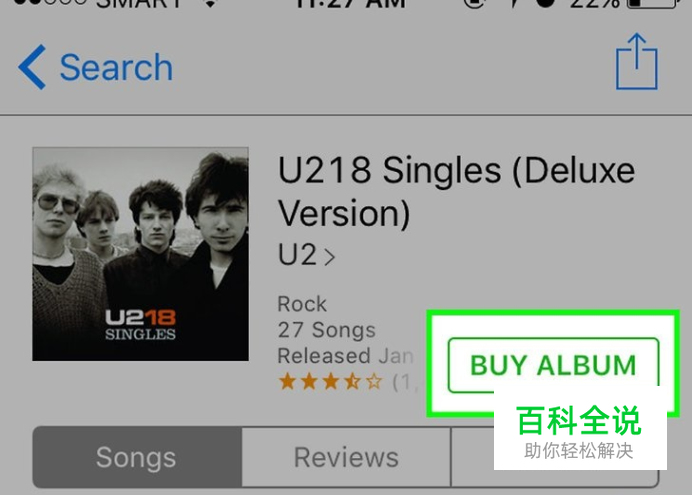692x495 pixels.
Task: Tap the Released date line
Action: [346, 356]
